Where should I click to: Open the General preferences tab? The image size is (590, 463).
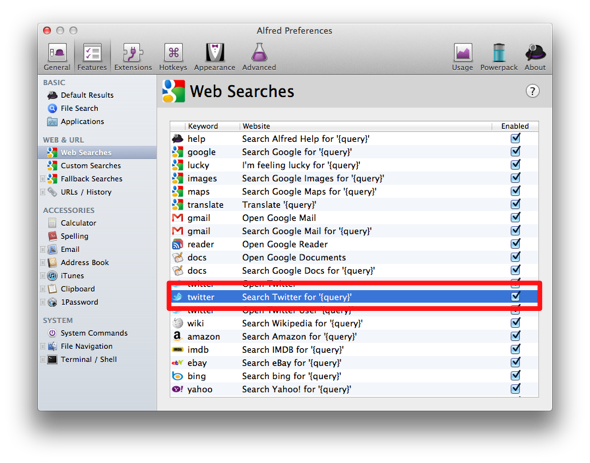tap(57, 56)
